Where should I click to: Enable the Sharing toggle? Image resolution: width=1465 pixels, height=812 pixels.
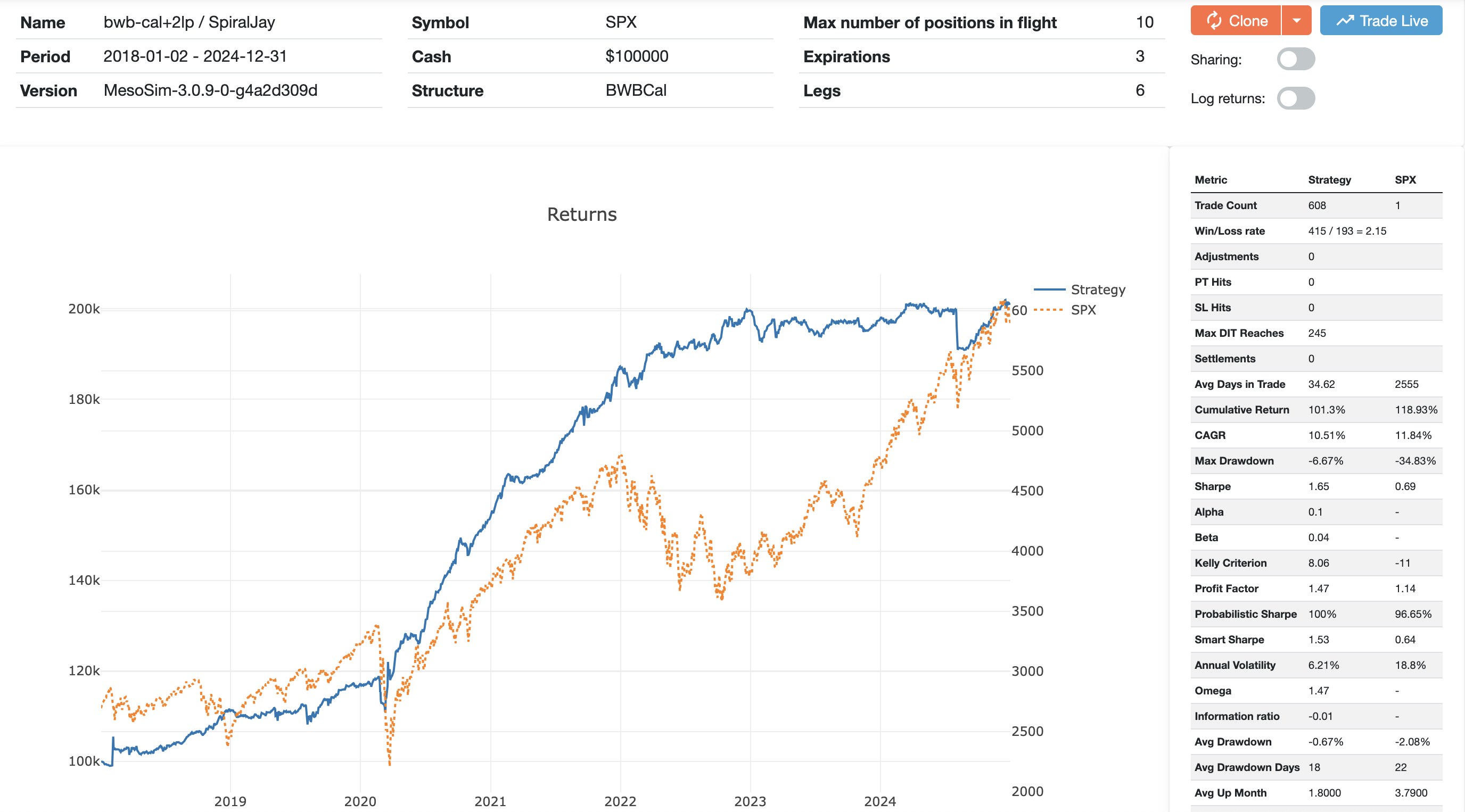point(1296,59)
